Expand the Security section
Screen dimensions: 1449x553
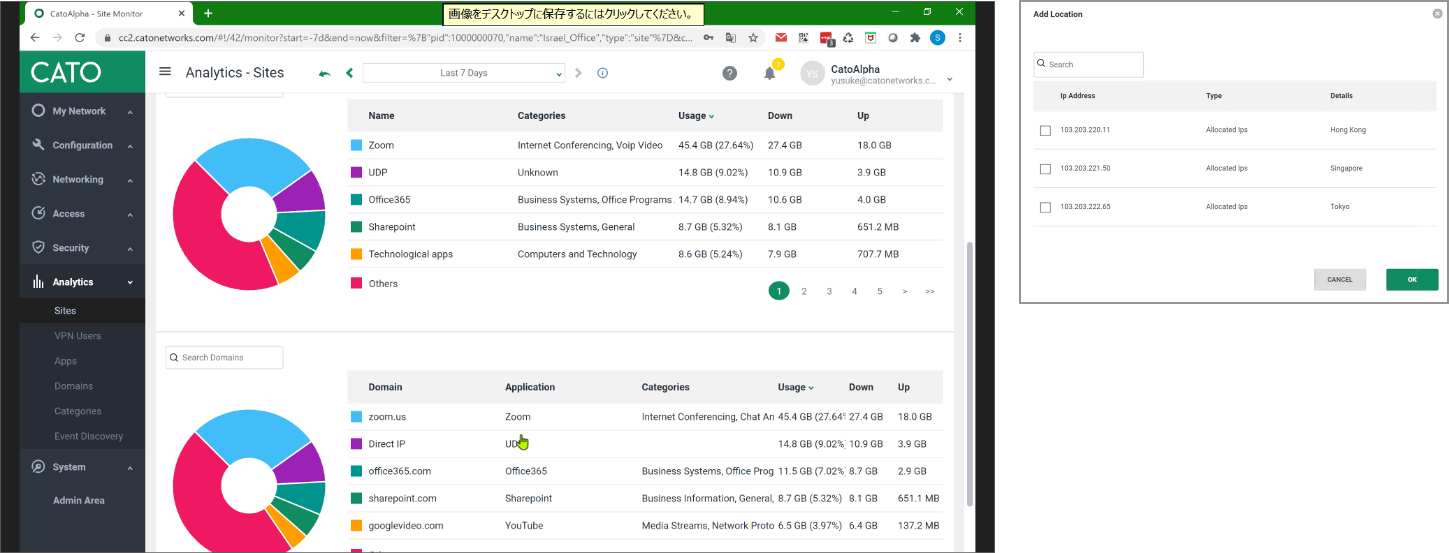130,248
